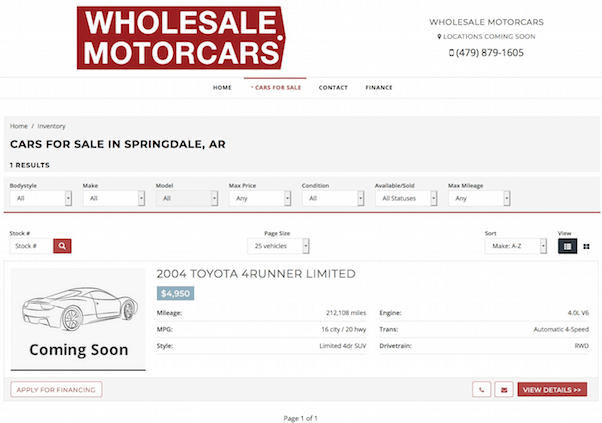Screen dimensions: 602x423
Task: Change Page Size from 25 vehicles
Action: point(280,245)
